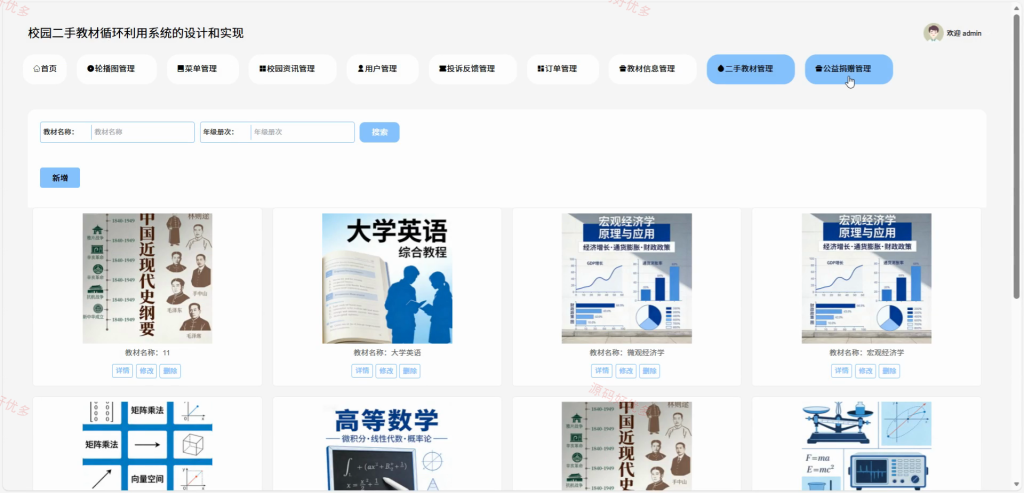Click the text 教材名称: 大学英语
Image resolution: width=1024 pixels, height=493 pixels.
tap(387, 353)
